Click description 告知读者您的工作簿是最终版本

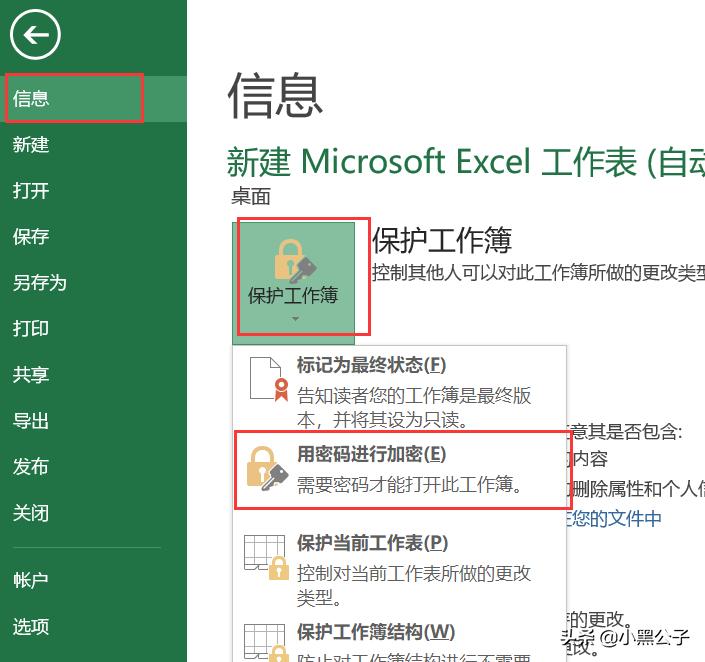click(414, 407)
